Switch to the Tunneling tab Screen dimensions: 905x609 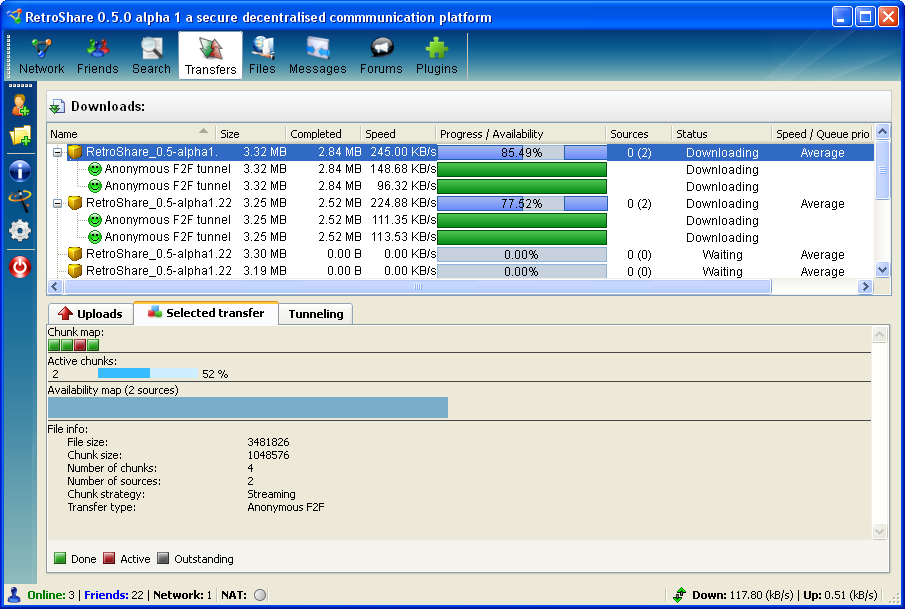click(315, 313)
